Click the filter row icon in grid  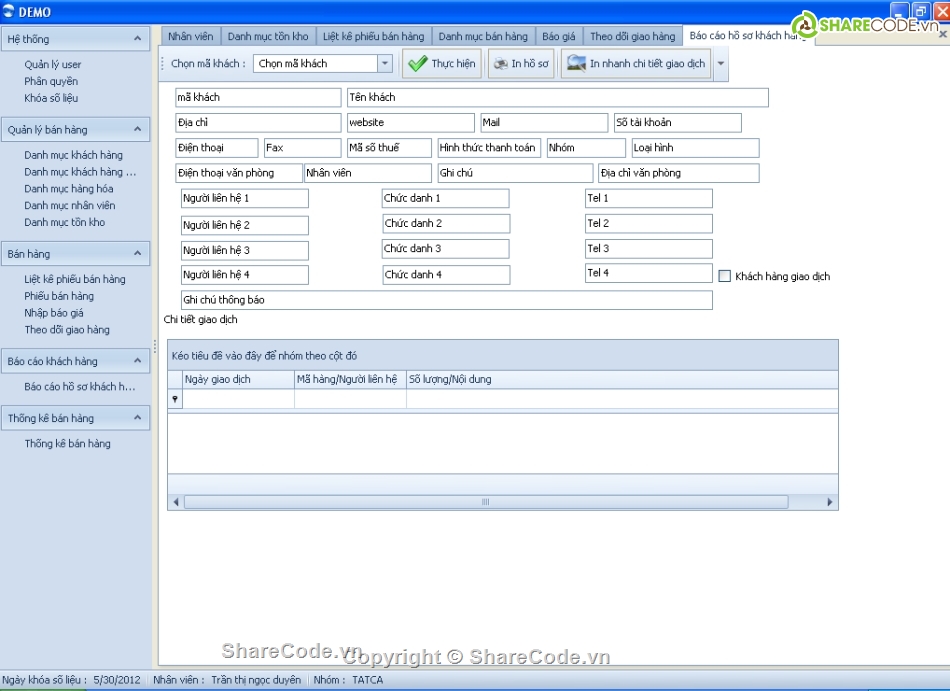click(x=175, y=399)
